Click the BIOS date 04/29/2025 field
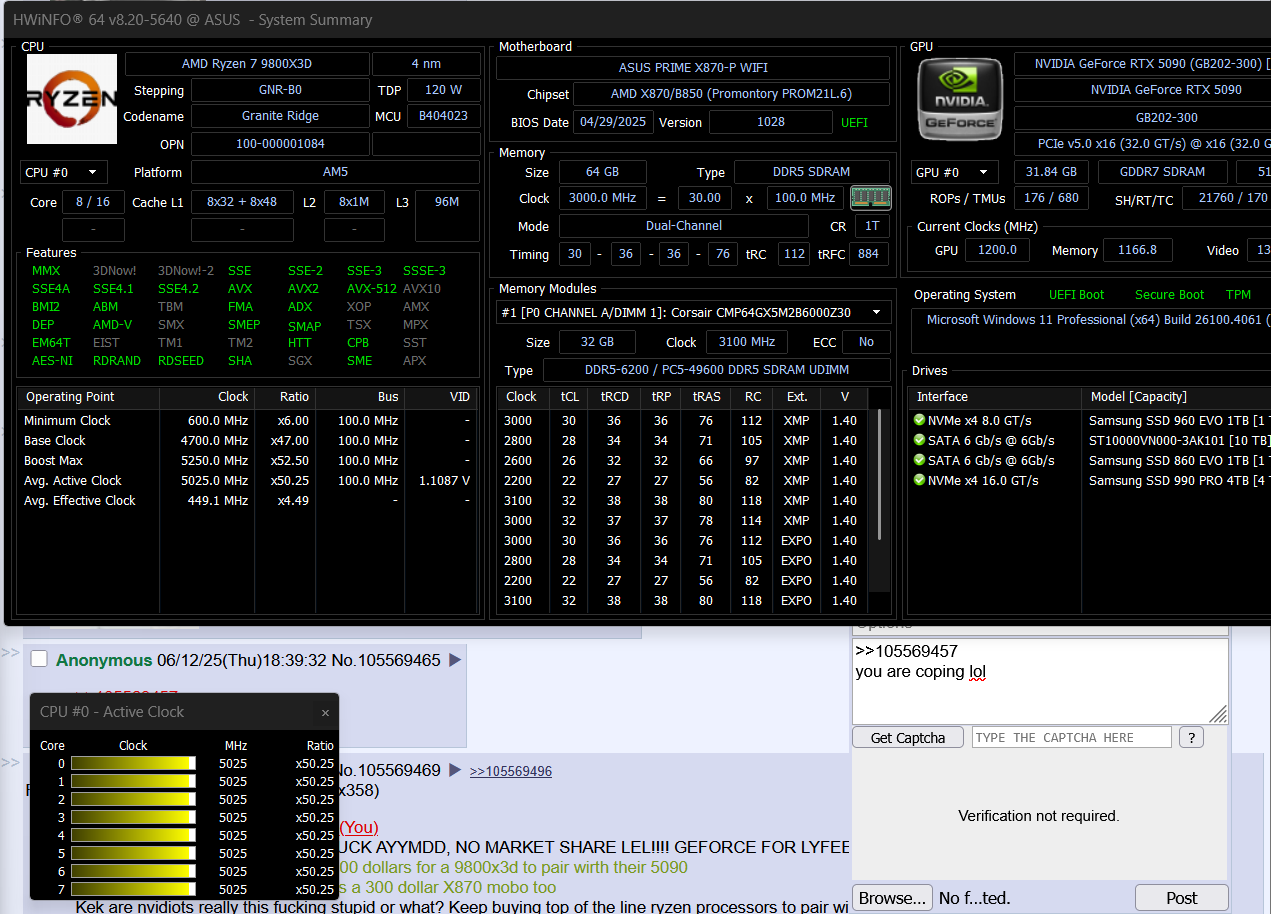 pyautogui.click(x=613, y=122)
